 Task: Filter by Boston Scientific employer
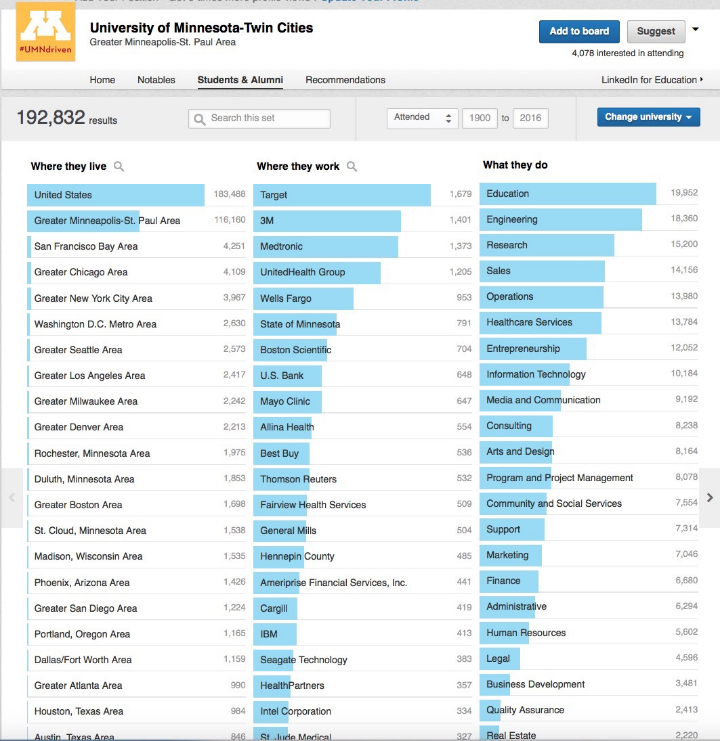363,350
